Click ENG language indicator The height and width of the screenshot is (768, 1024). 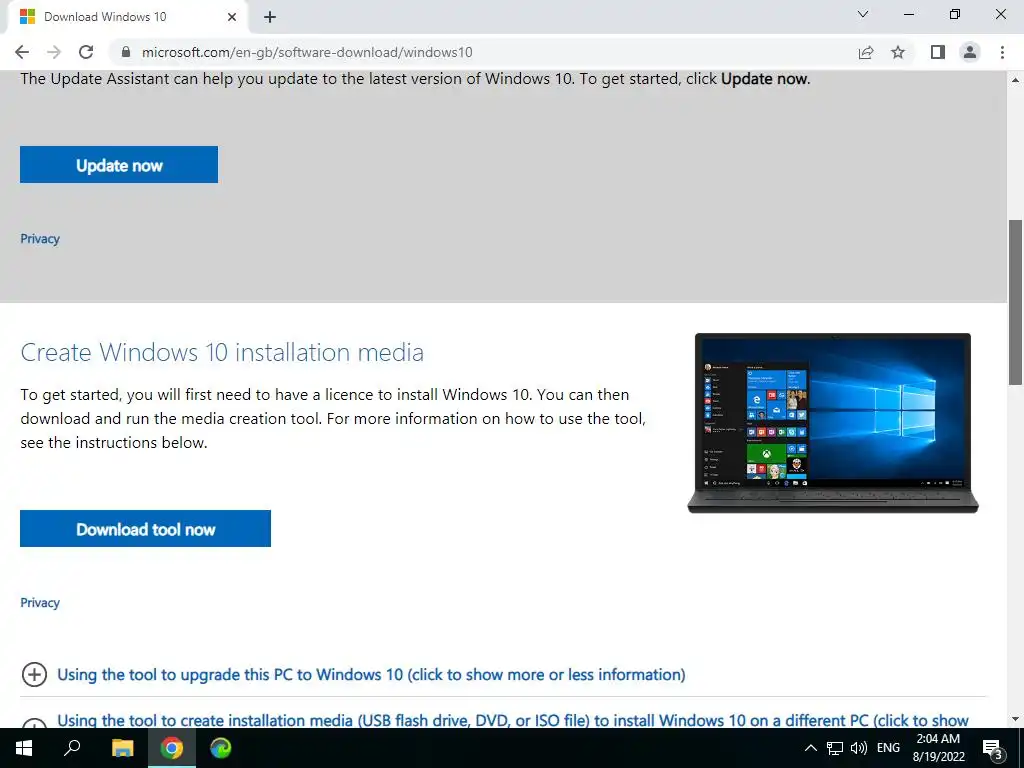(888, 748)
